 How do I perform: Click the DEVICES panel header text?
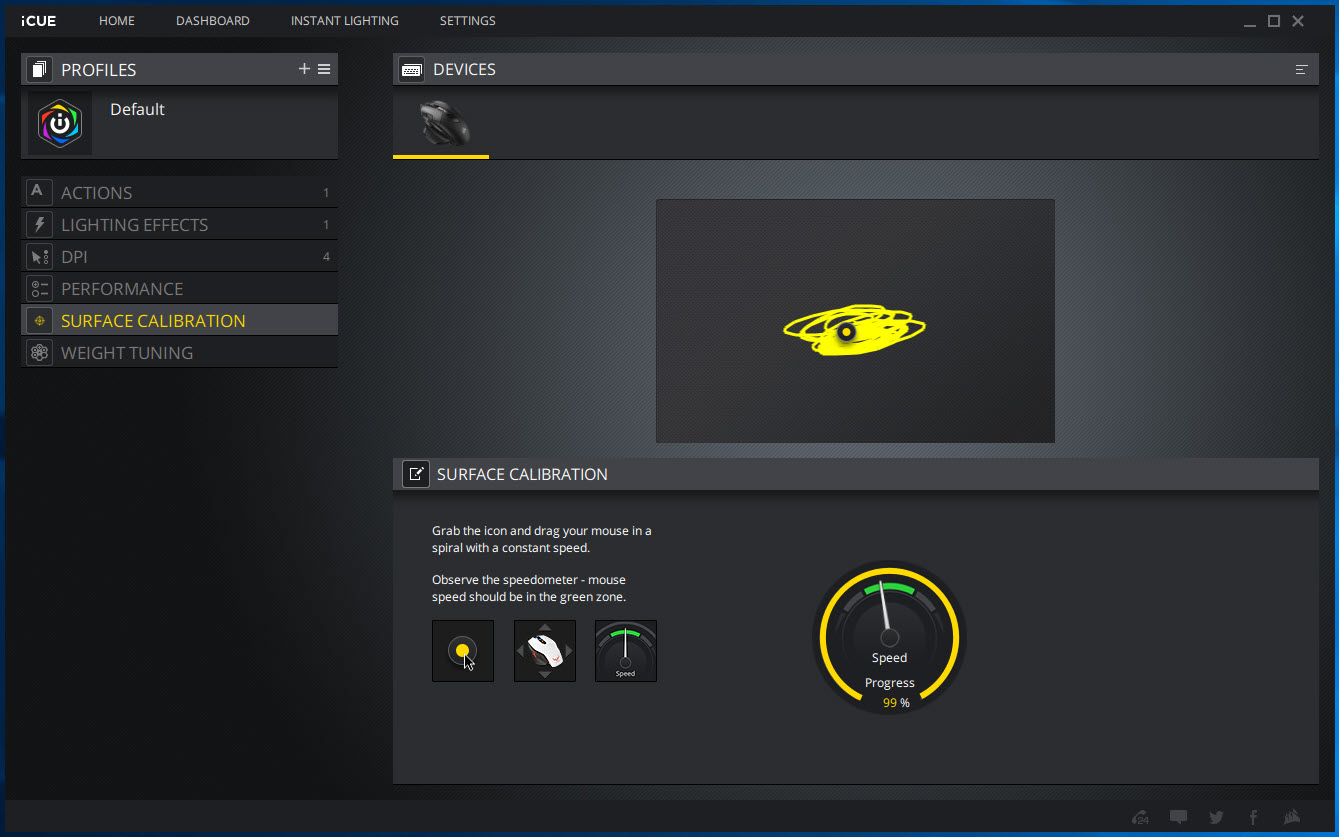click(464, 70)
